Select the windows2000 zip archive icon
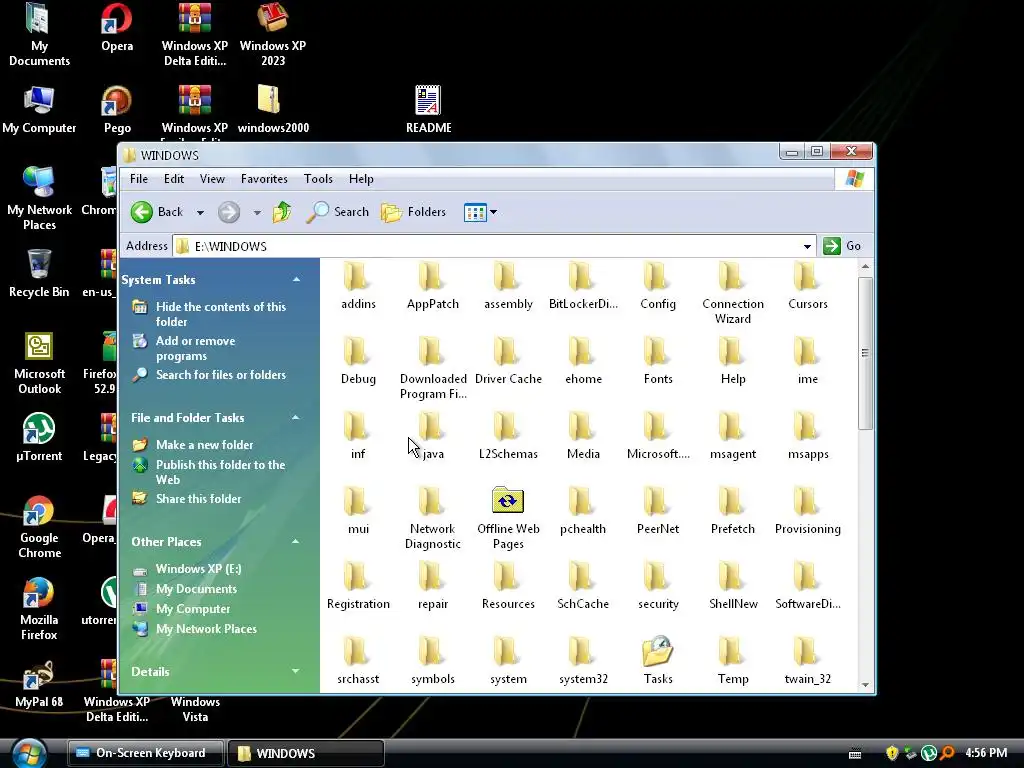1024x768 pixels. coord(273,110)
